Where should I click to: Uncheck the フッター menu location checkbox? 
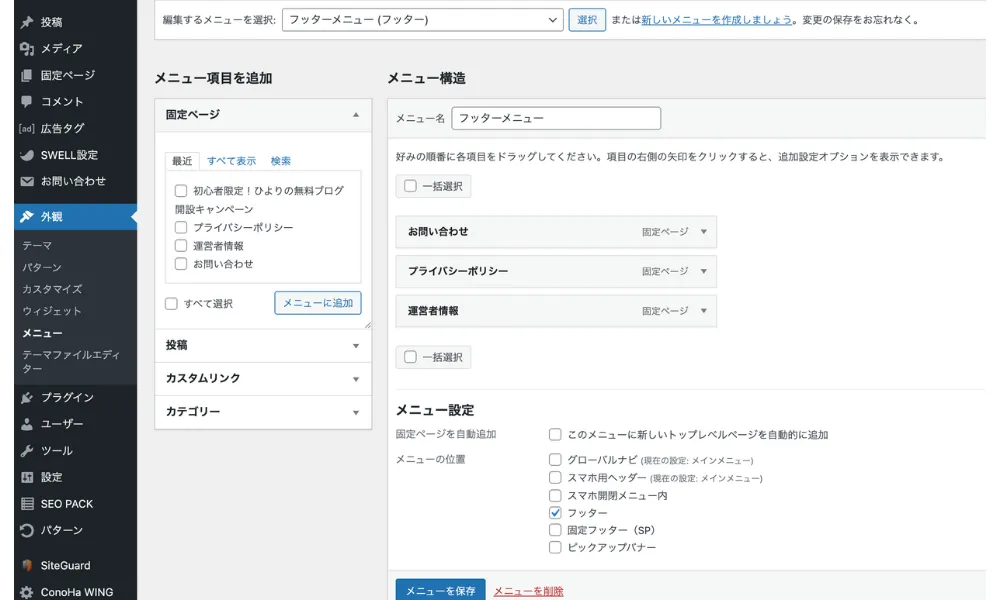[x=555, y=512]
